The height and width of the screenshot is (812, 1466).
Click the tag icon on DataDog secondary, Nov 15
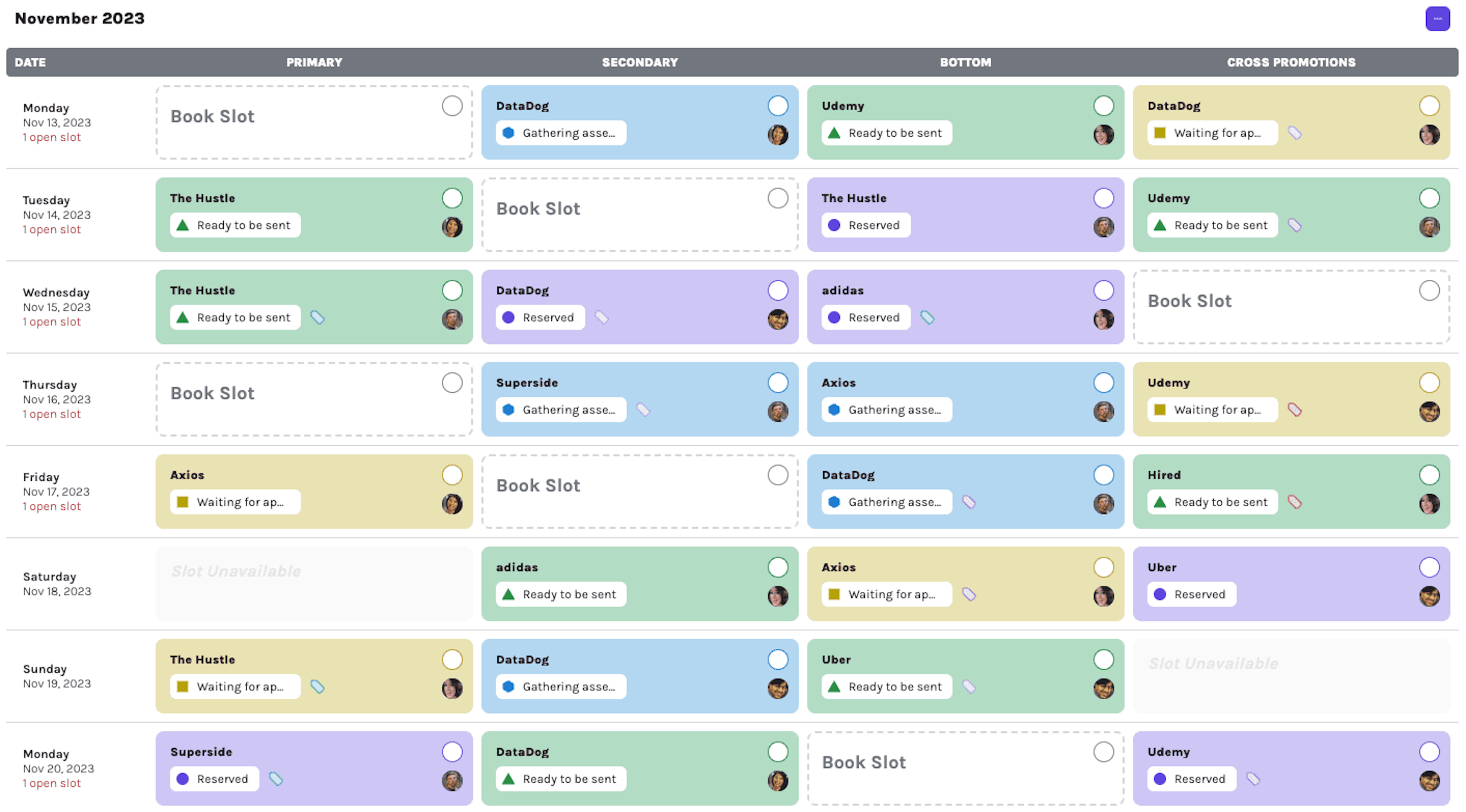[601, 317]
